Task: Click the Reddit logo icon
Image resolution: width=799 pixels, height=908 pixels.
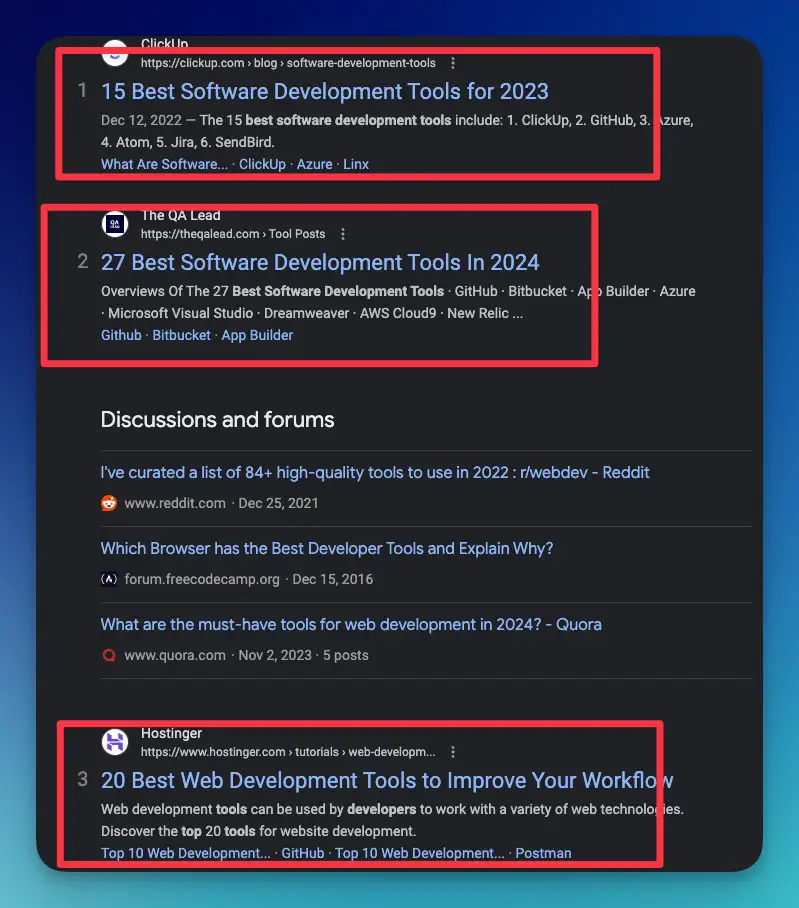Action: tap(109, 503)
